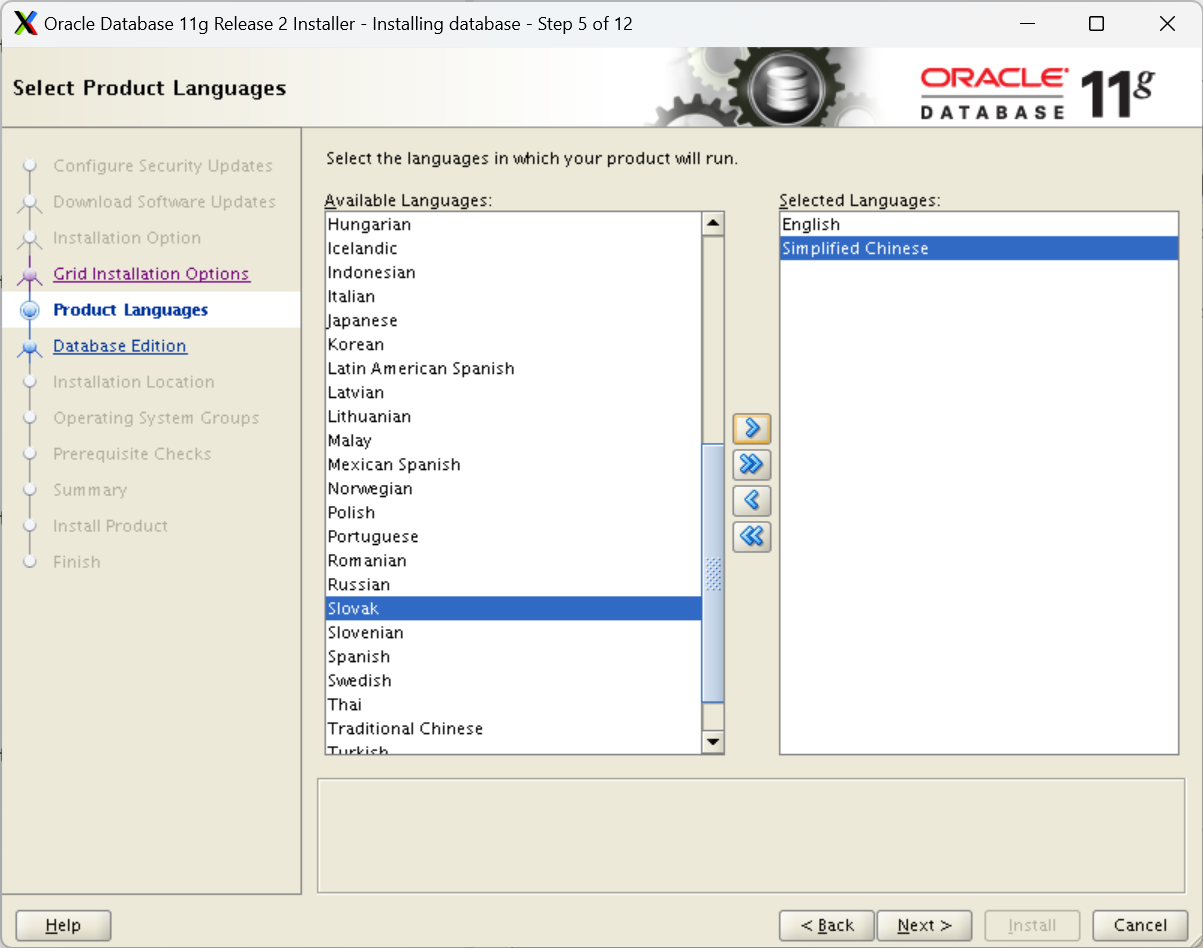Remove selected language with single left arrow
Screen dimensions: 1203x948
point(752,501)
